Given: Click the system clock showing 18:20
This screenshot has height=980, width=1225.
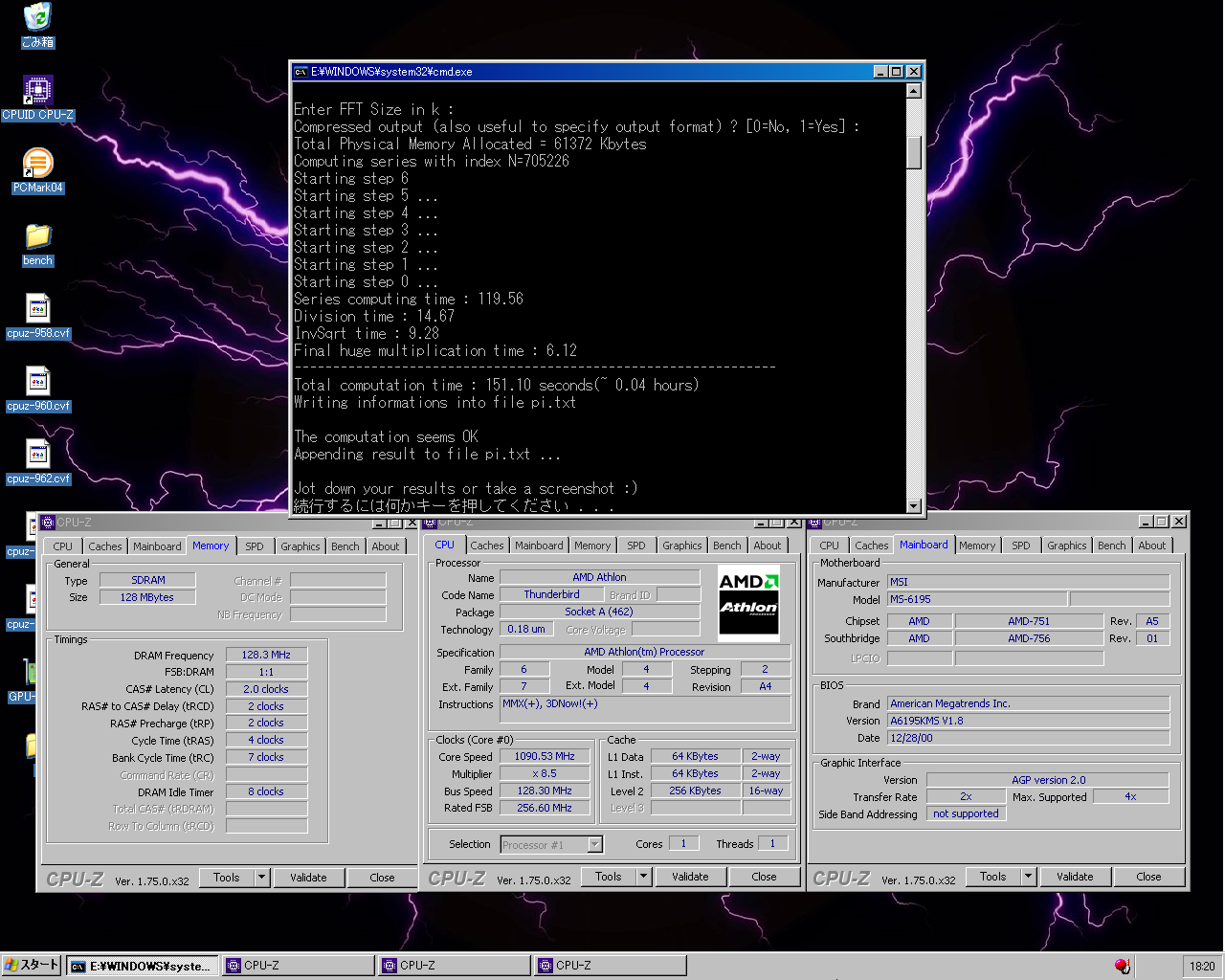Looking at the screenshot, I should (x=1202, y=967).
